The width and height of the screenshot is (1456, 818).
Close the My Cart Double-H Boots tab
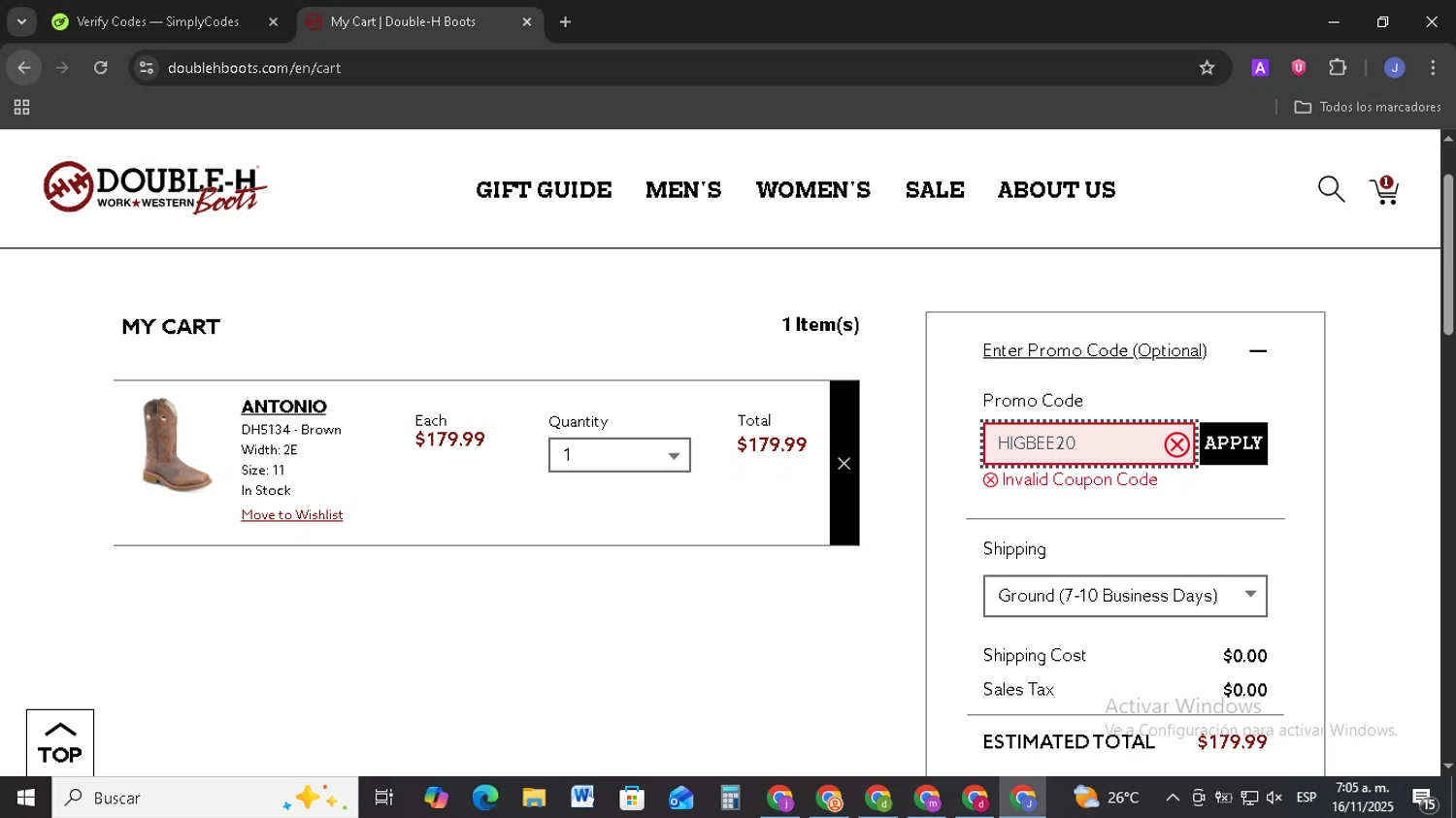point(527,21)
